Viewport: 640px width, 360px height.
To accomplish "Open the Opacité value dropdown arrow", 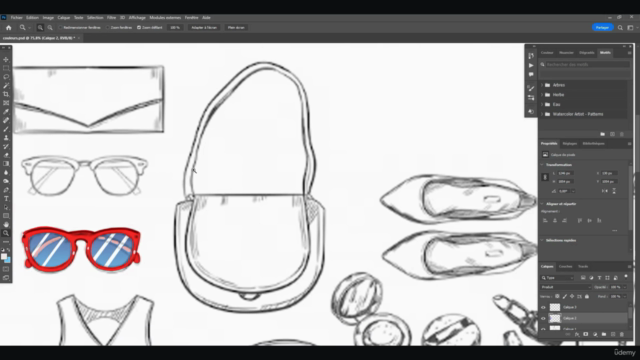I will coord(625,287).
